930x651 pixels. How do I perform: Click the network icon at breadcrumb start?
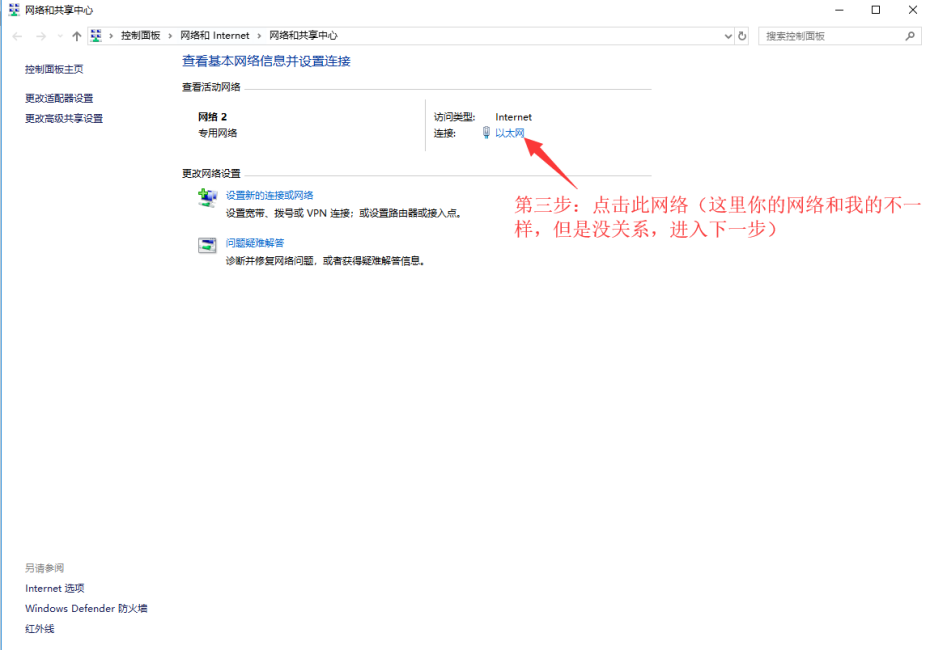point(96,35)
